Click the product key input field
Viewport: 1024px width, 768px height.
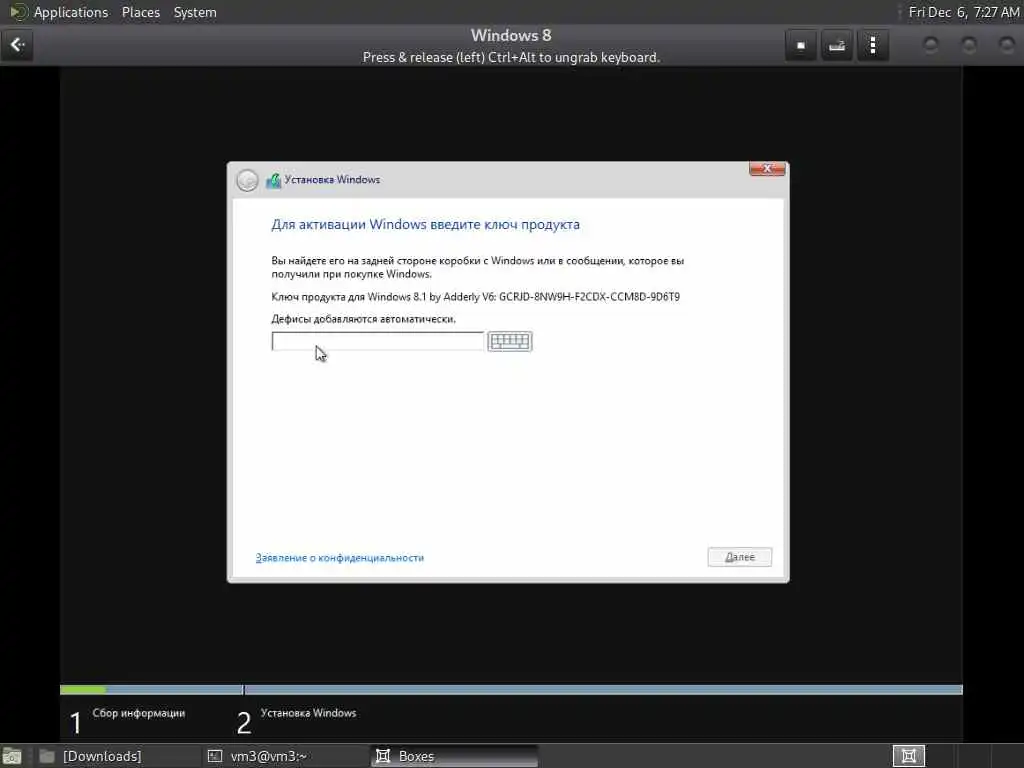(x=377, y=341)
